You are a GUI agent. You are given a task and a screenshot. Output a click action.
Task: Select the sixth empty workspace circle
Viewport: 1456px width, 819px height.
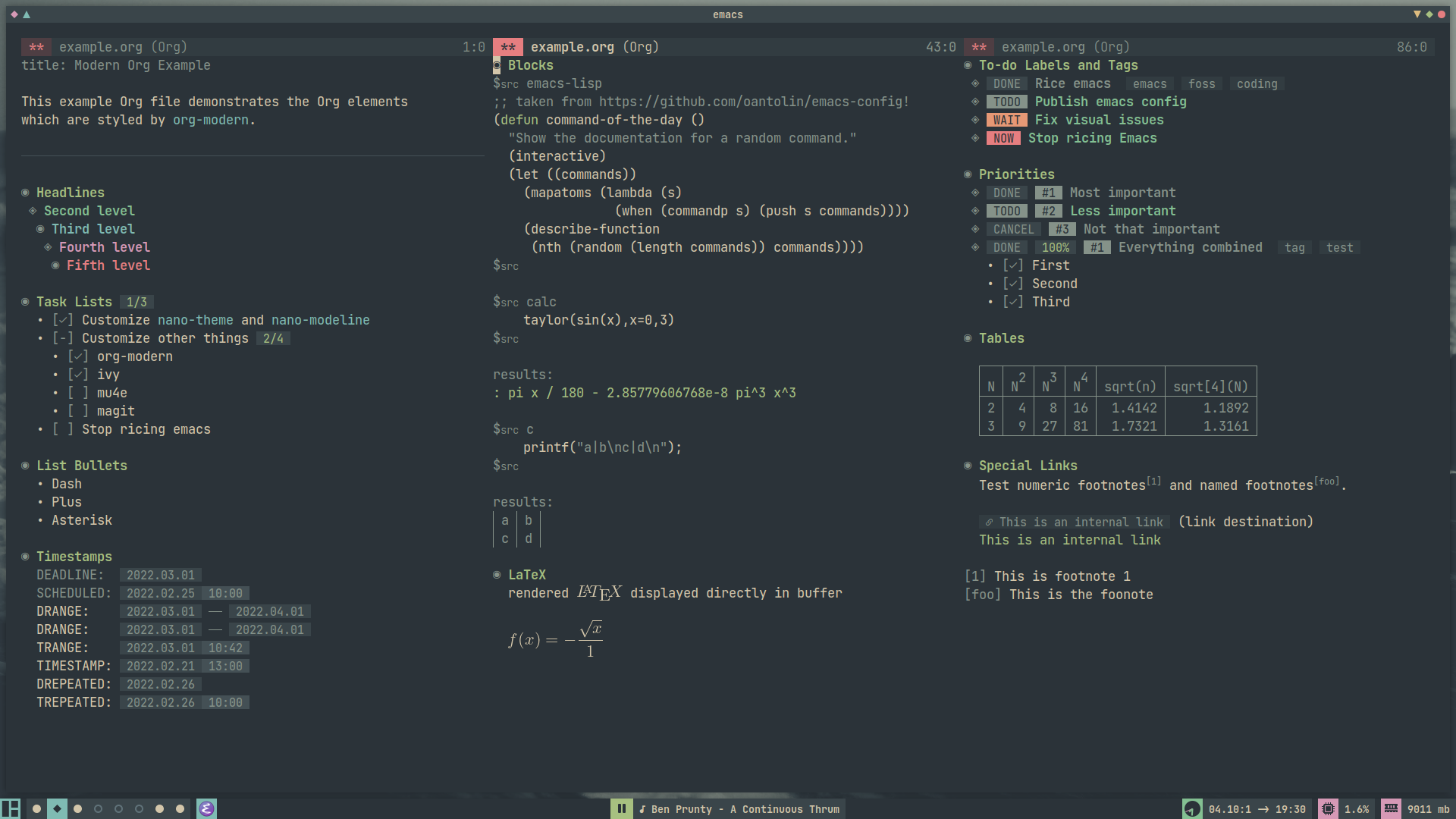pyautogui.click(x=139, y=808)
